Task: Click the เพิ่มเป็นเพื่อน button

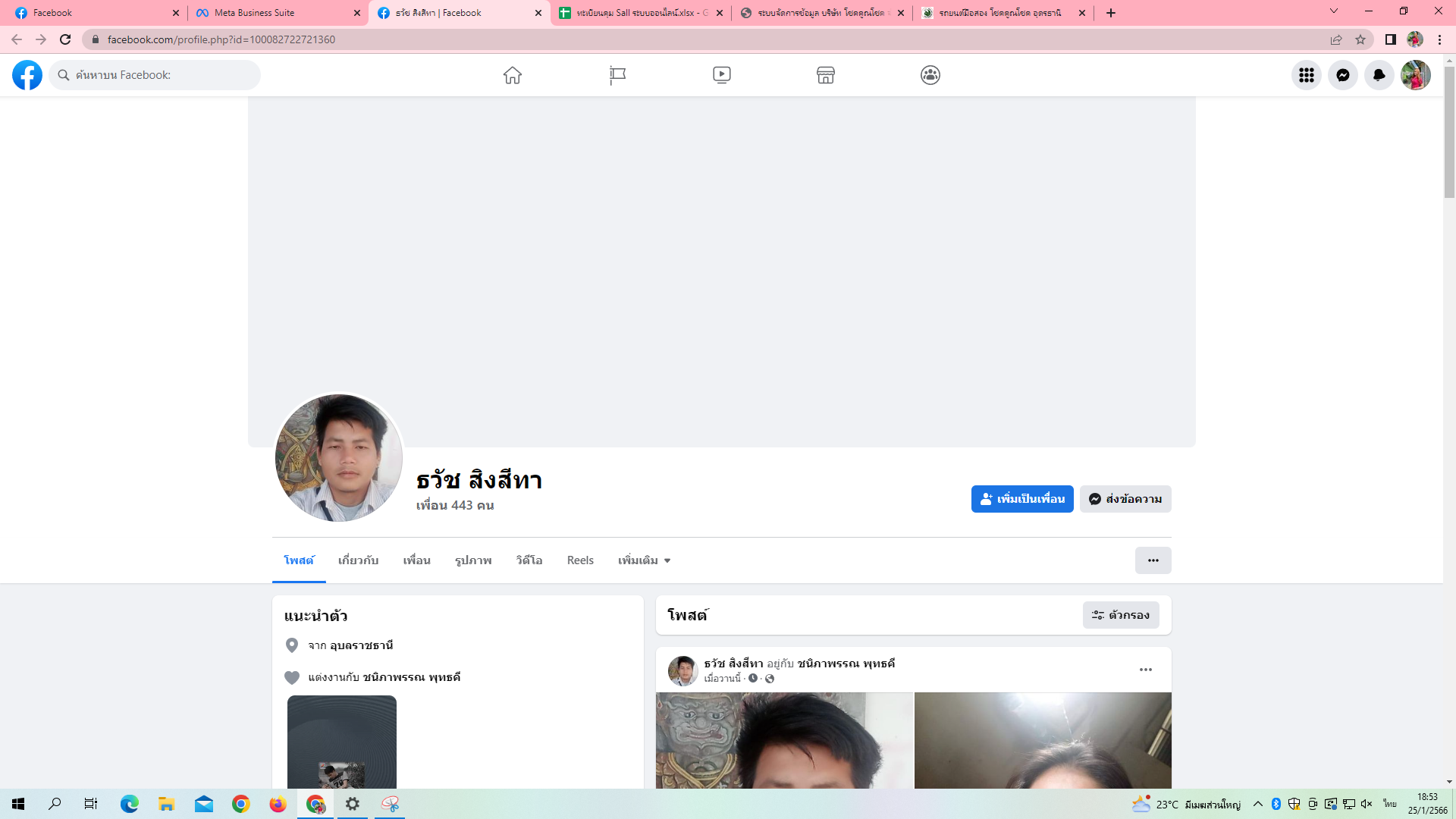Action: (1021, 499)
